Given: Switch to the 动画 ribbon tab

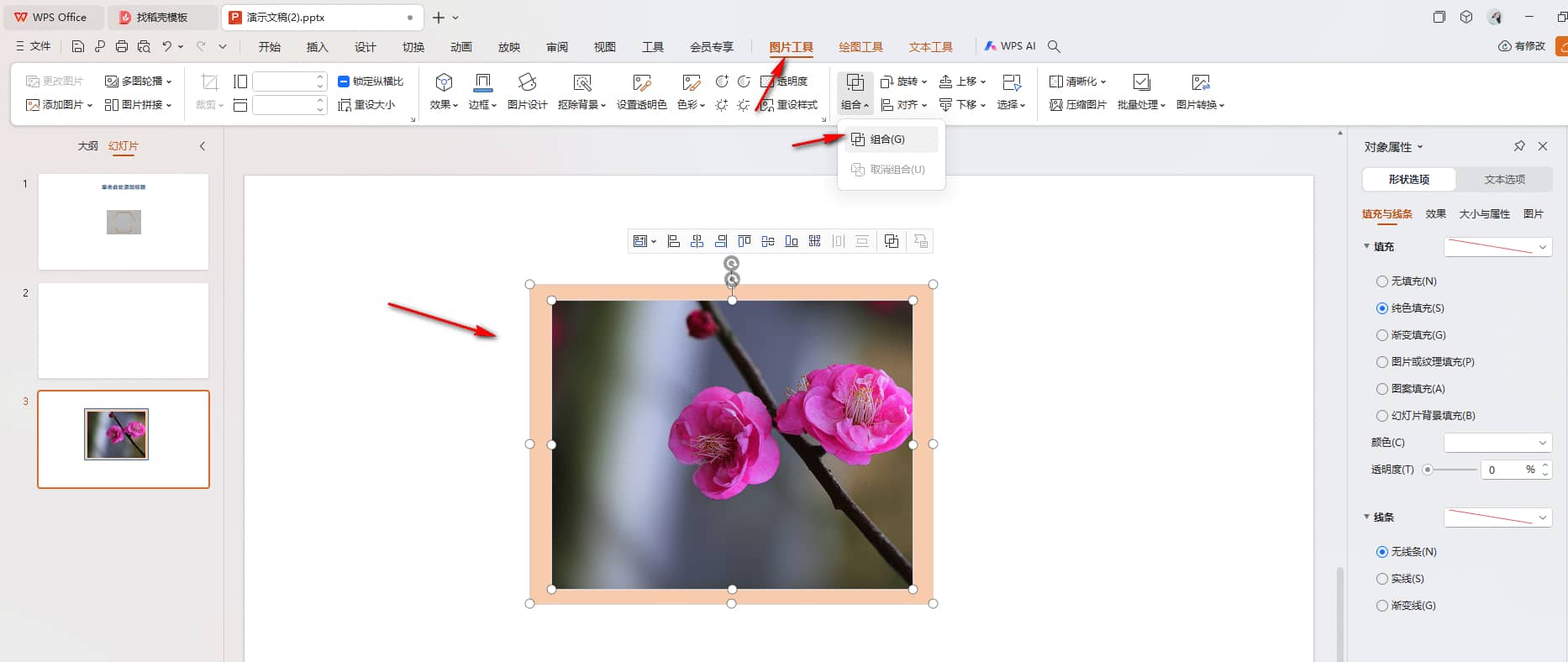Looking at the screenshot, I should [x=460, y=47].
